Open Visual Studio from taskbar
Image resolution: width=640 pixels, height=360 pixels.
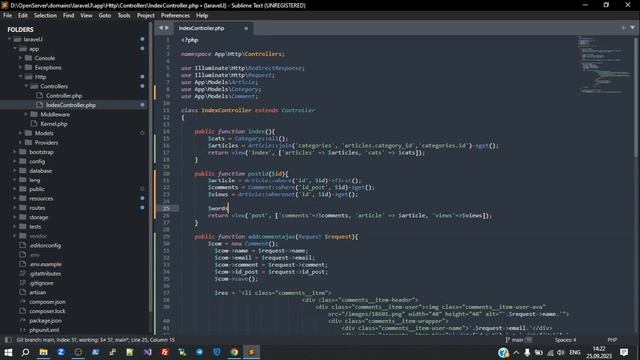(x=147, y=352)
